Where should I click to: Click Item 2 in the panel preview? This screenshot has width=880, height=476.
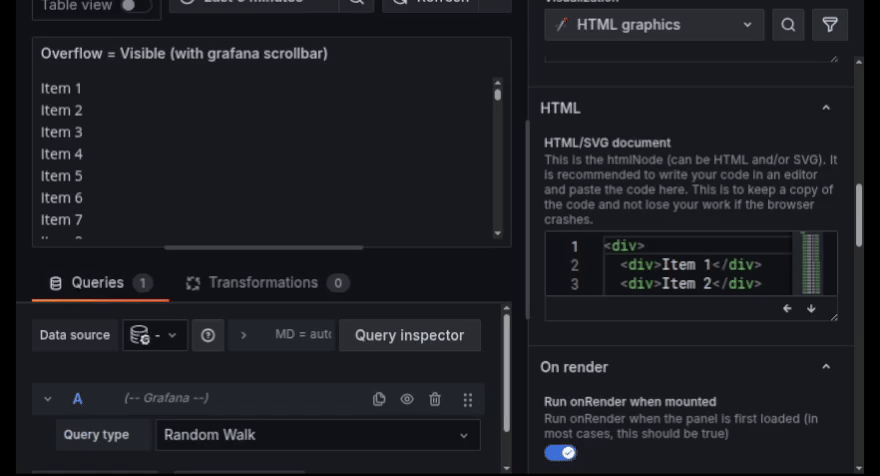tap(62, 111)
